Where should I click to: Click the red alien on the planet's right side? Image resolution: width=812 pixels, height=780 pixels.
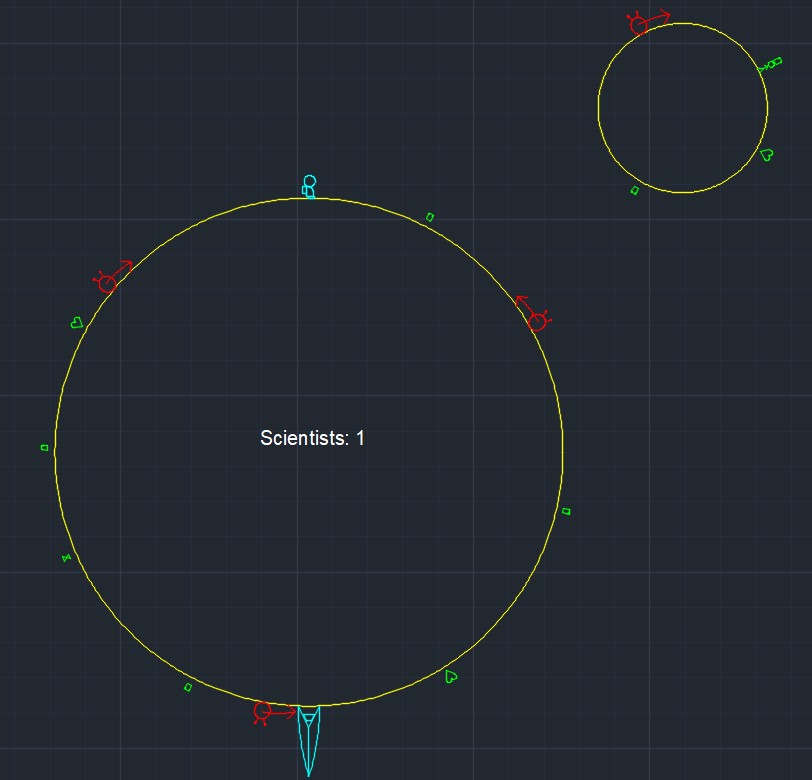point(536,319)
